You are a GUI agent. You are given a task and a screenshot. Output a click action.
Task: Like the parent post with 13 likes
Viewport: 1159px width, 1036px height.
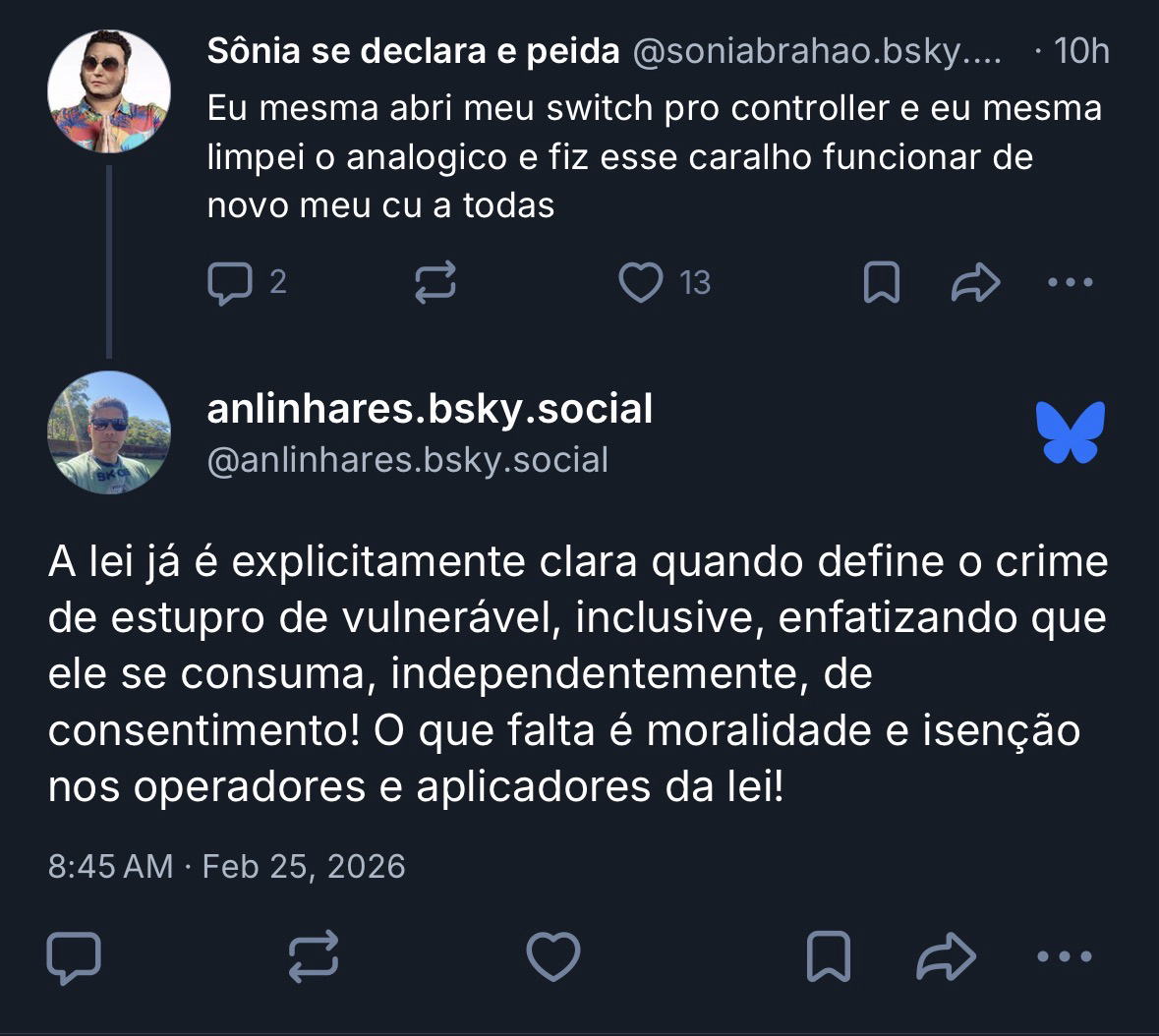point(641,283)
